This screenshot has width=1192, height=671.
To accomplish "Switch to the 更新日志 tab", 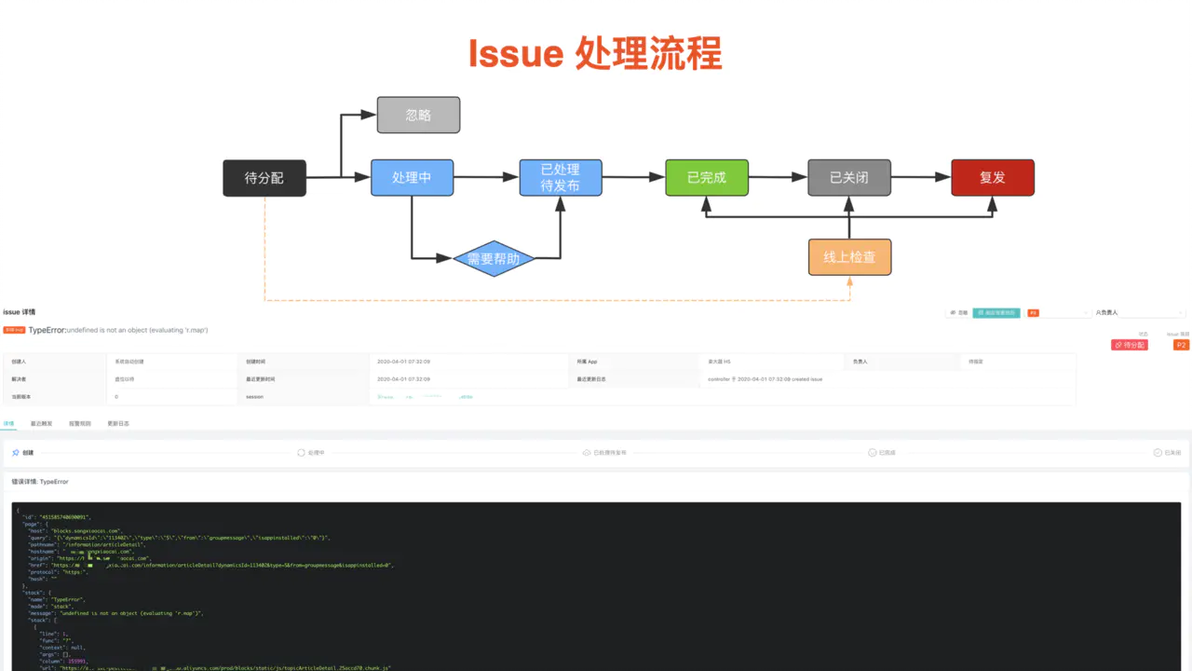I will click(118, 423).
